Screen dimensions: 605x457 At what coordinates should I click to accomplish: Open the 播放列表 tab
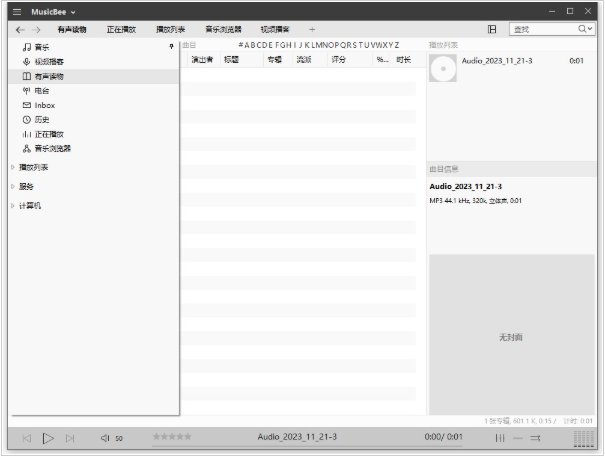(171, 30)
